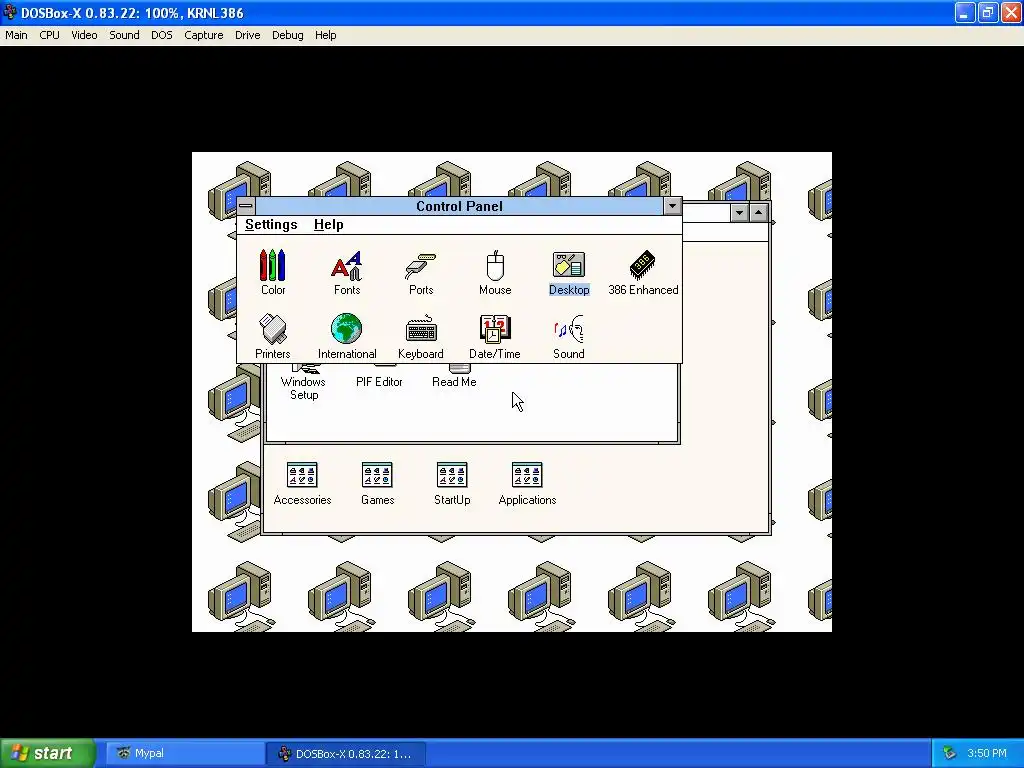Click Control Panel's minimize arrow button
Image resolution: width=1024 pixels, height=768 pixels.
(x=672, y=206)
